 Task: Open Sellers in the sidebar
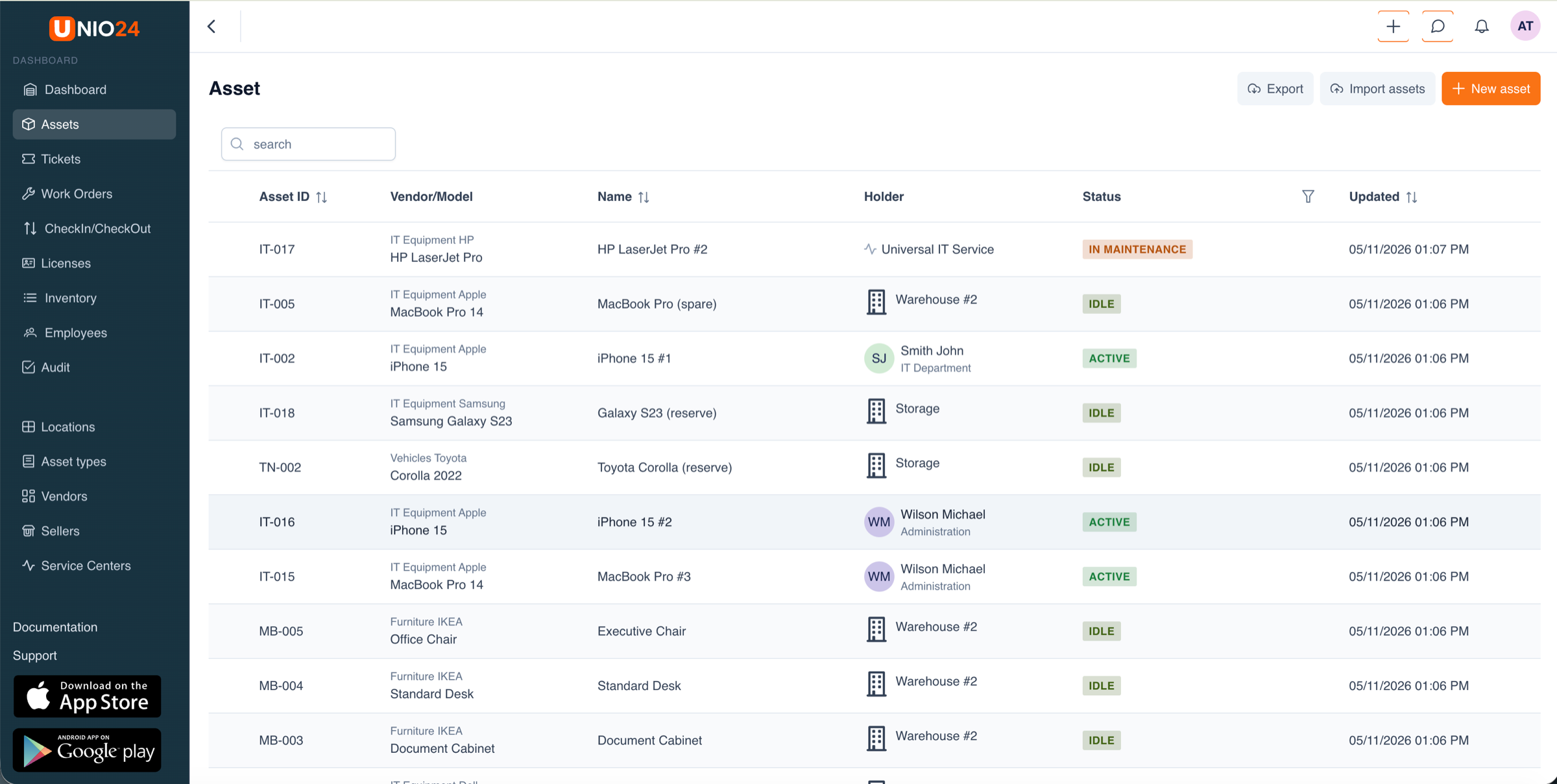point(94,531)
